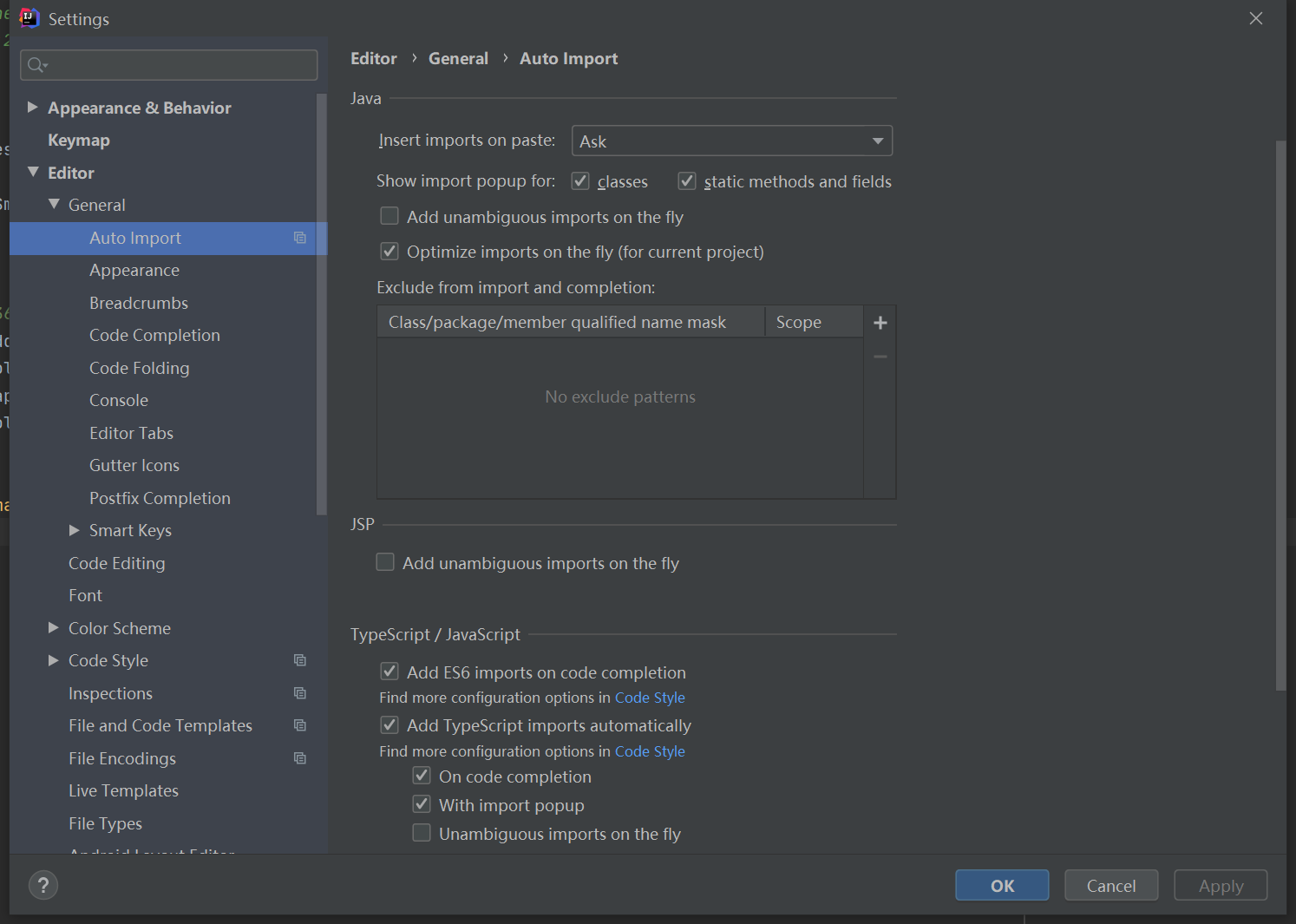Open Inspections settings page

point(110,693)
